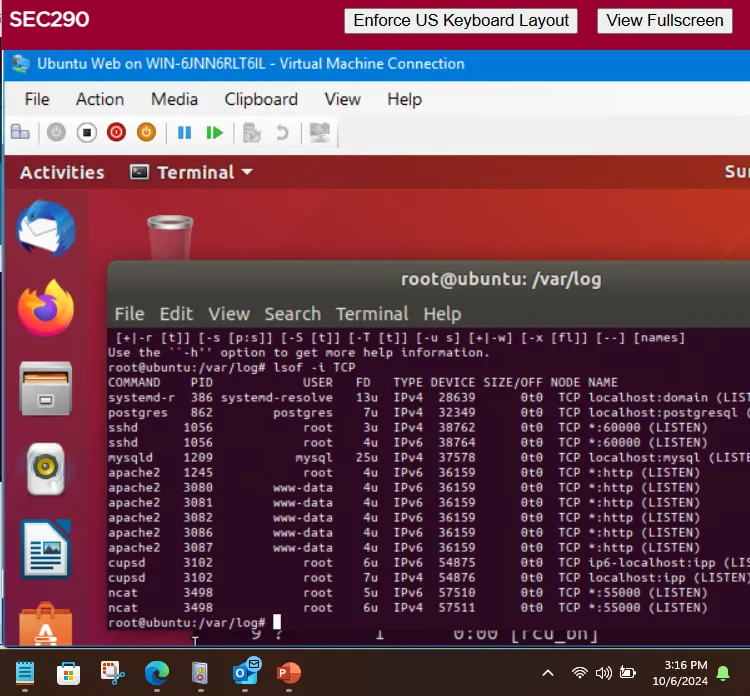Image resolution: width=750 pixels, height=696 pixels.
Task: Open the Clipboard menu
Action: [x=261, y=99]
